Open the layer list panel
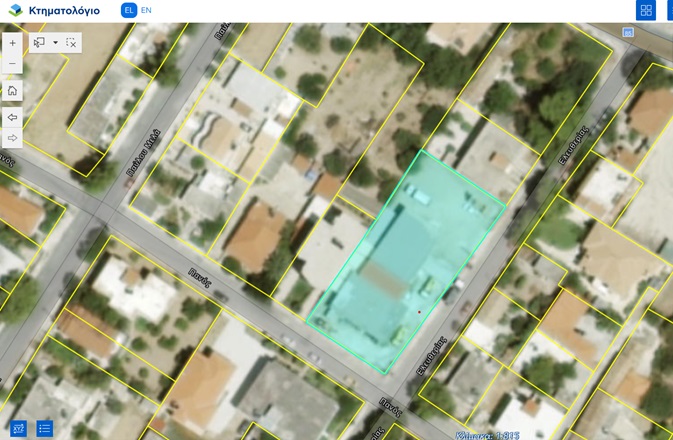The height and width of the screenshot is (440, 673). pyautogui.click(x=45, y=428)
